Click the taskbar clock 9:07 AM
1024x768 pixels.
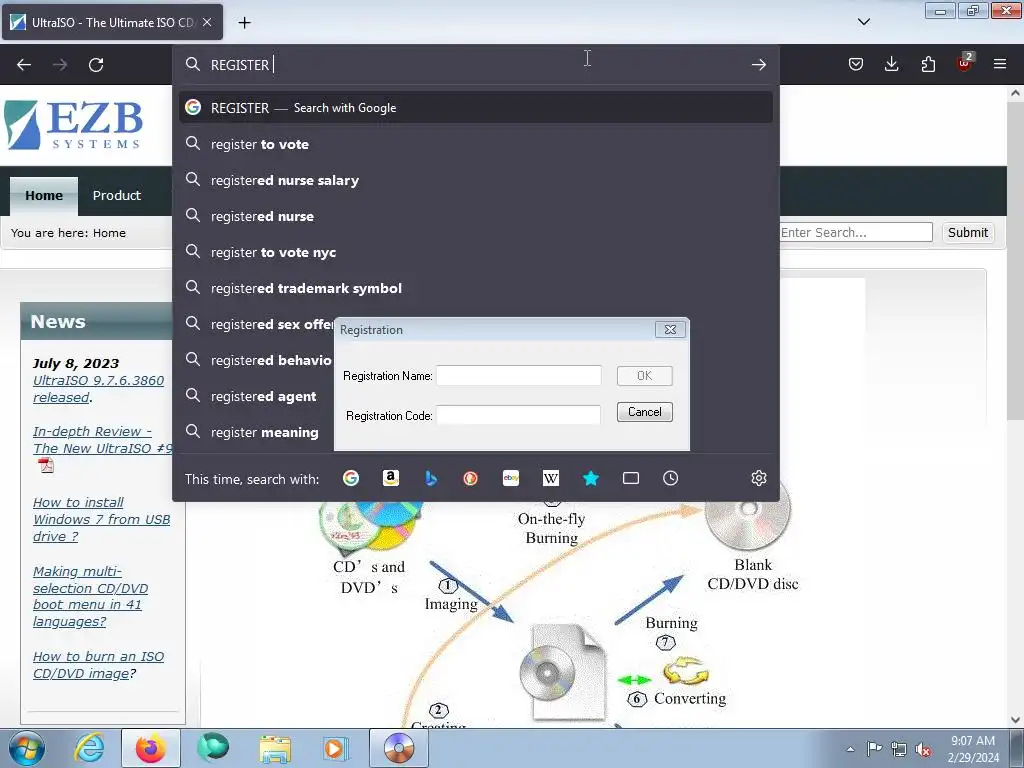[973, 749]
